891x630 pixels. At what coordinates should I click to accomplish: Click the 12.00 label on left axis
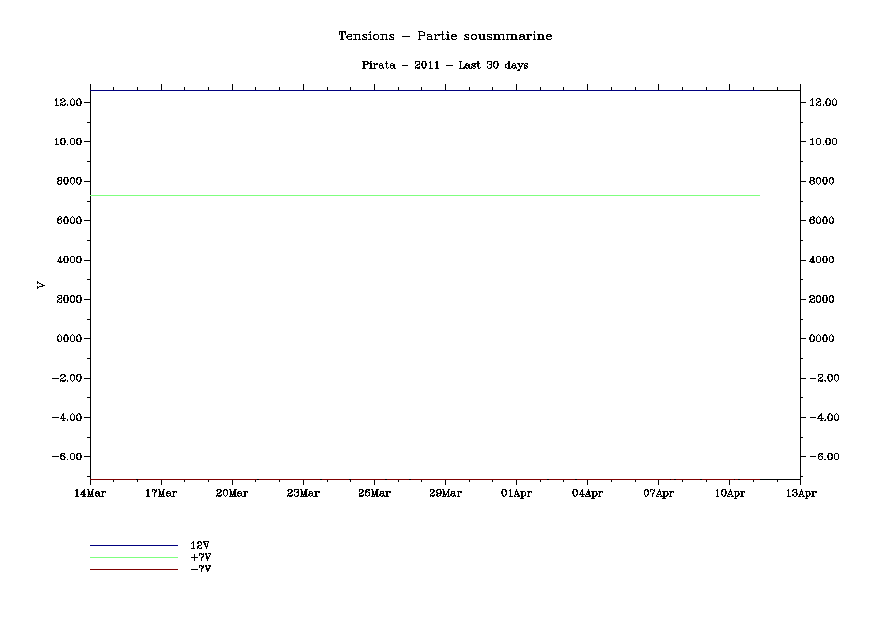coord(67,102)
